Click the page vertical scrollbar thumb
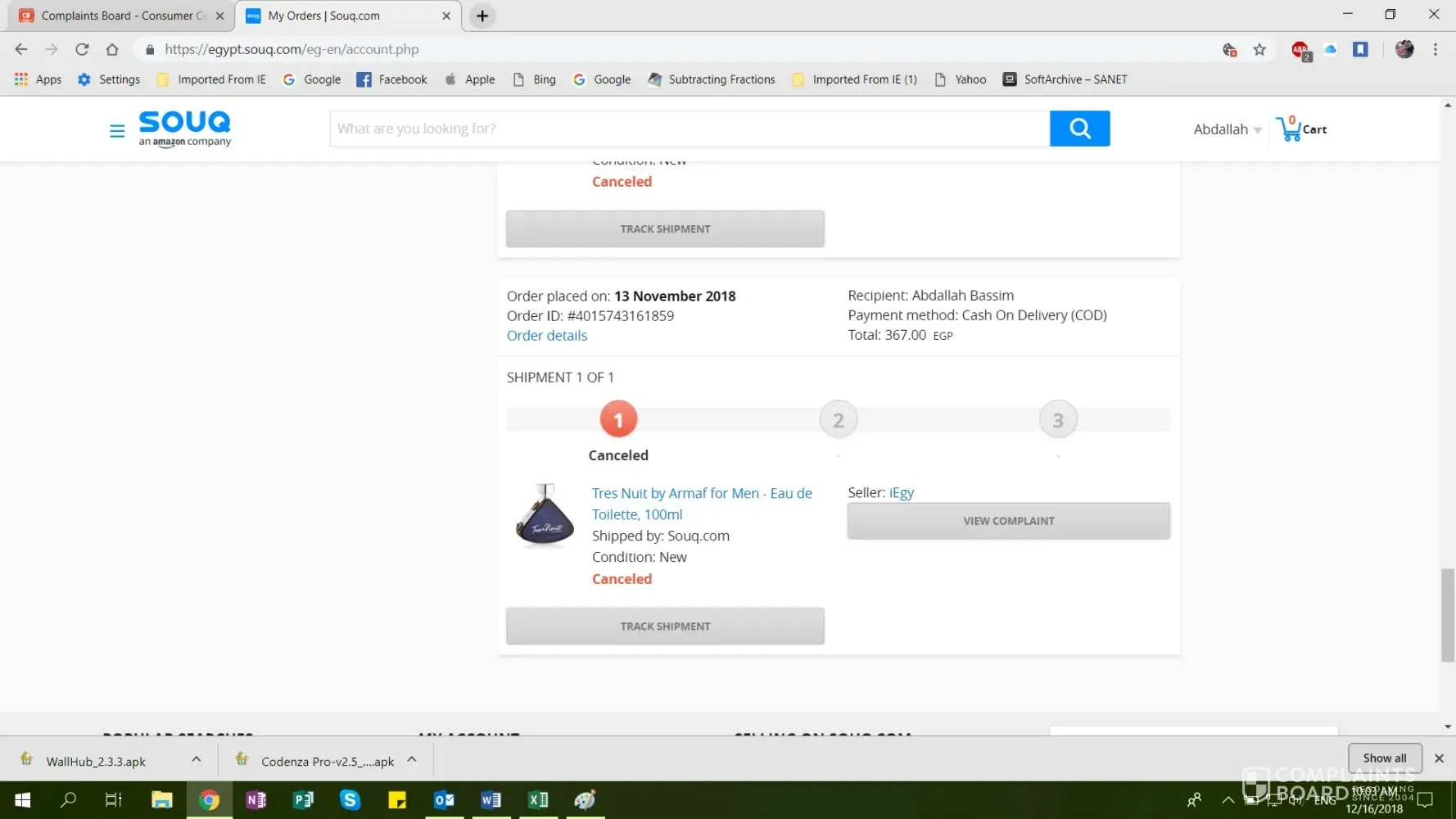 pyautogui.click(x=1448, y=615)
